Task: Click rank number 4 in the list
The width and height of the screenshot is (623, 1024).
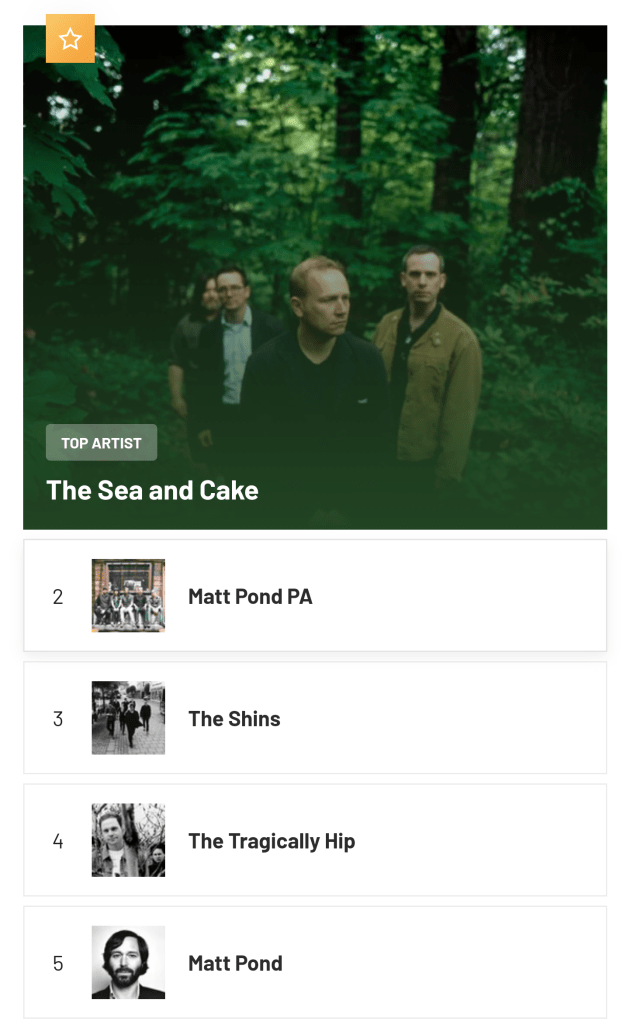Action: pyautogui.click(x=58, y=841)
